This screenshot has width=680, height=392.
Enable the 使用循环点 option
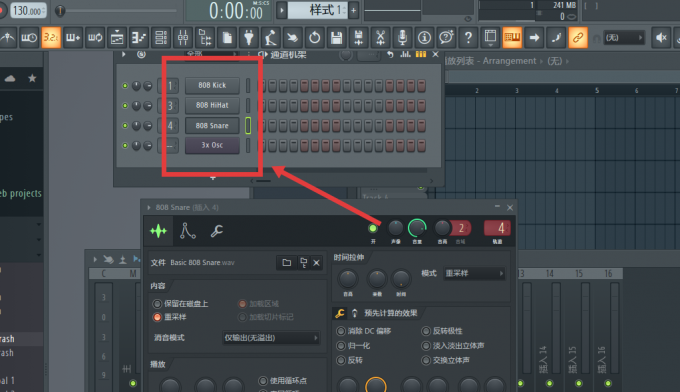coord(283,381)
